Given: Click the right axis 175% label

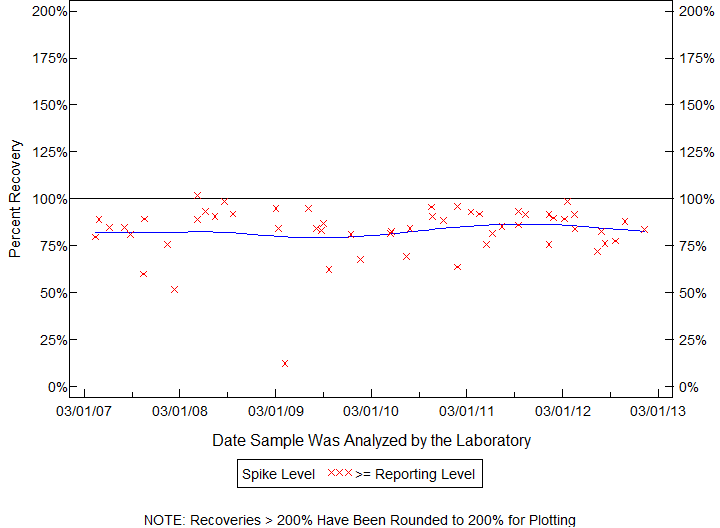Looking at the screenshot, I should 697,58.
